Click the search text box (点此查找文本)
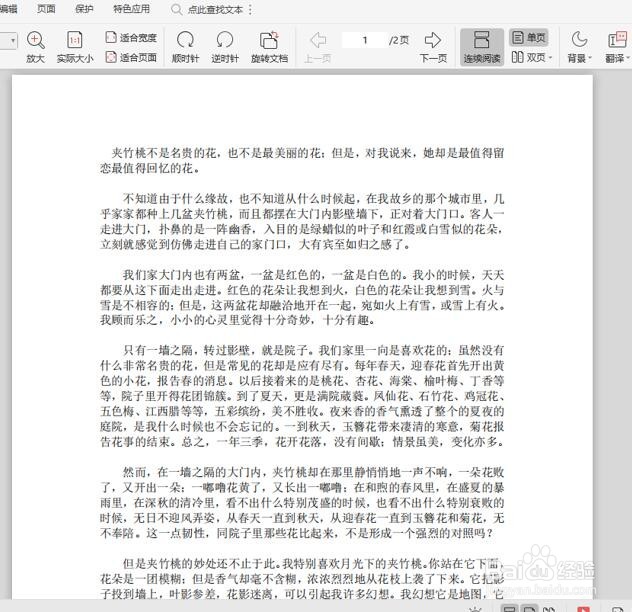Viewport: 632px width, 612px height. coord(215,9)
